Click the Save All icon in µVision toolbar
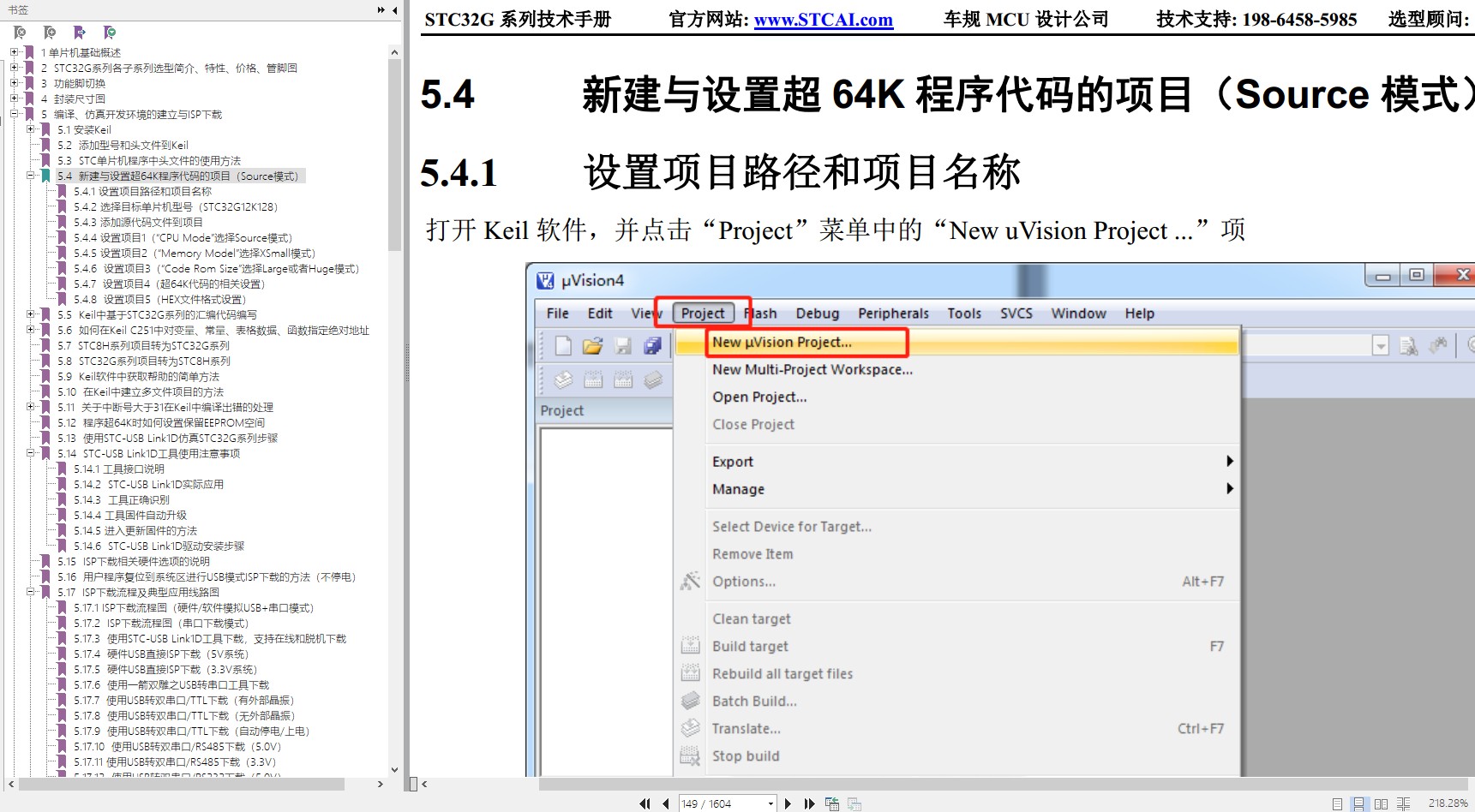Screen dimensions: 1475x812 [x=652, y=345]
